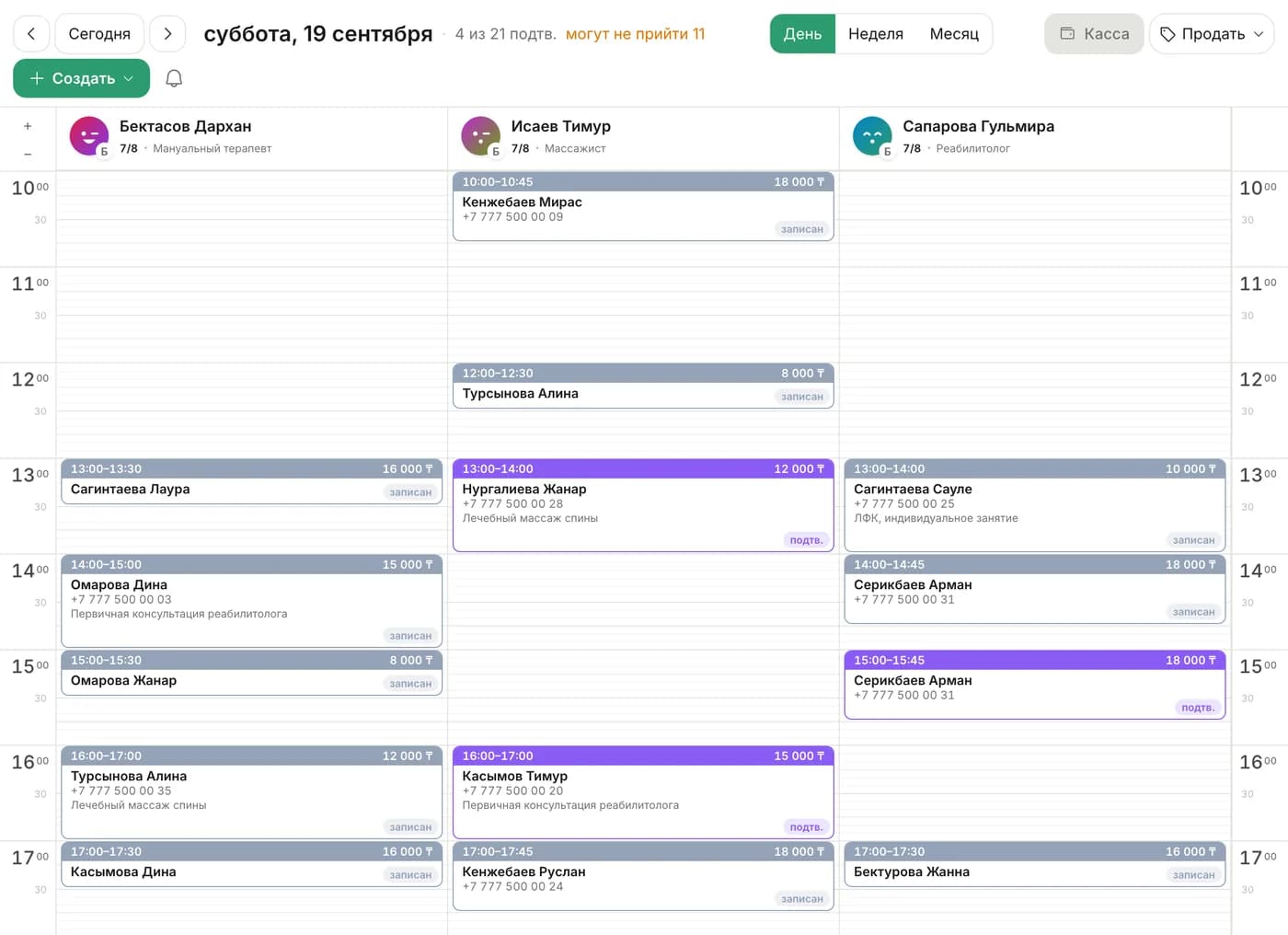Click the date 'суббота, 19 сентября'
The height and width of the screenshot is (935, 1288).
[x=318, y=34]
